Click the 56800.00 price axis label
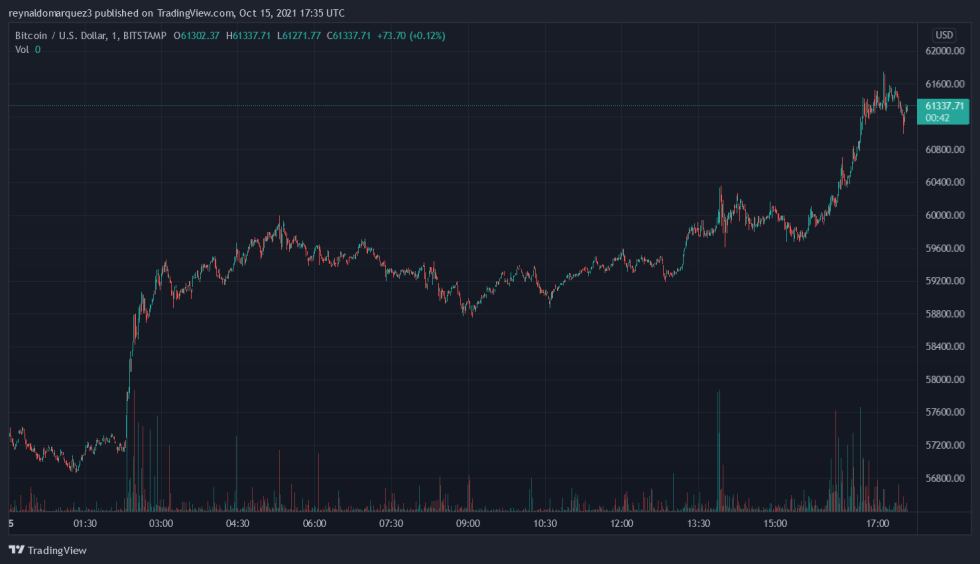The width and height of the screenshot is (980, 564). [x=944, y=478]
